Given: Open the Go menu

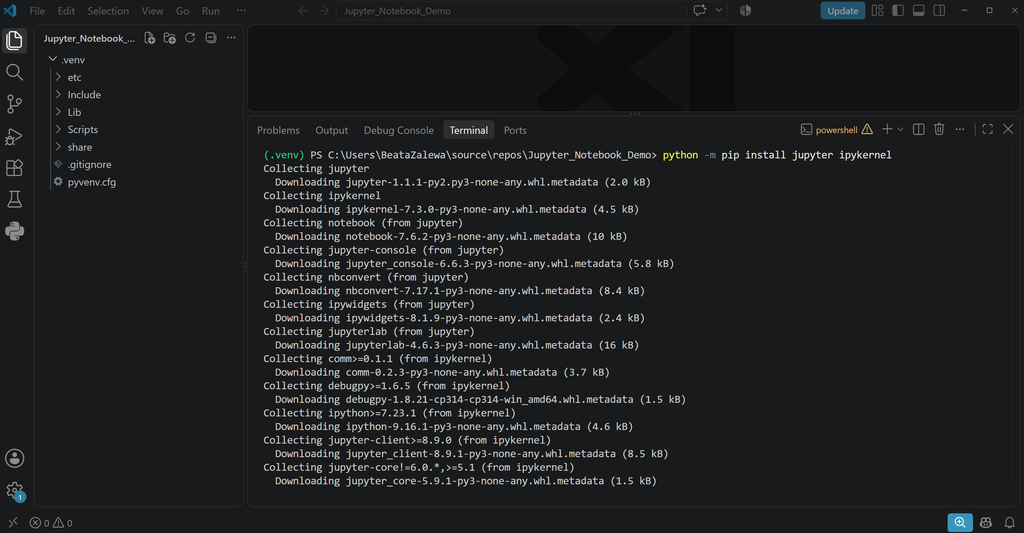Looking at the screenshot, I should click(x=182, y=10).
